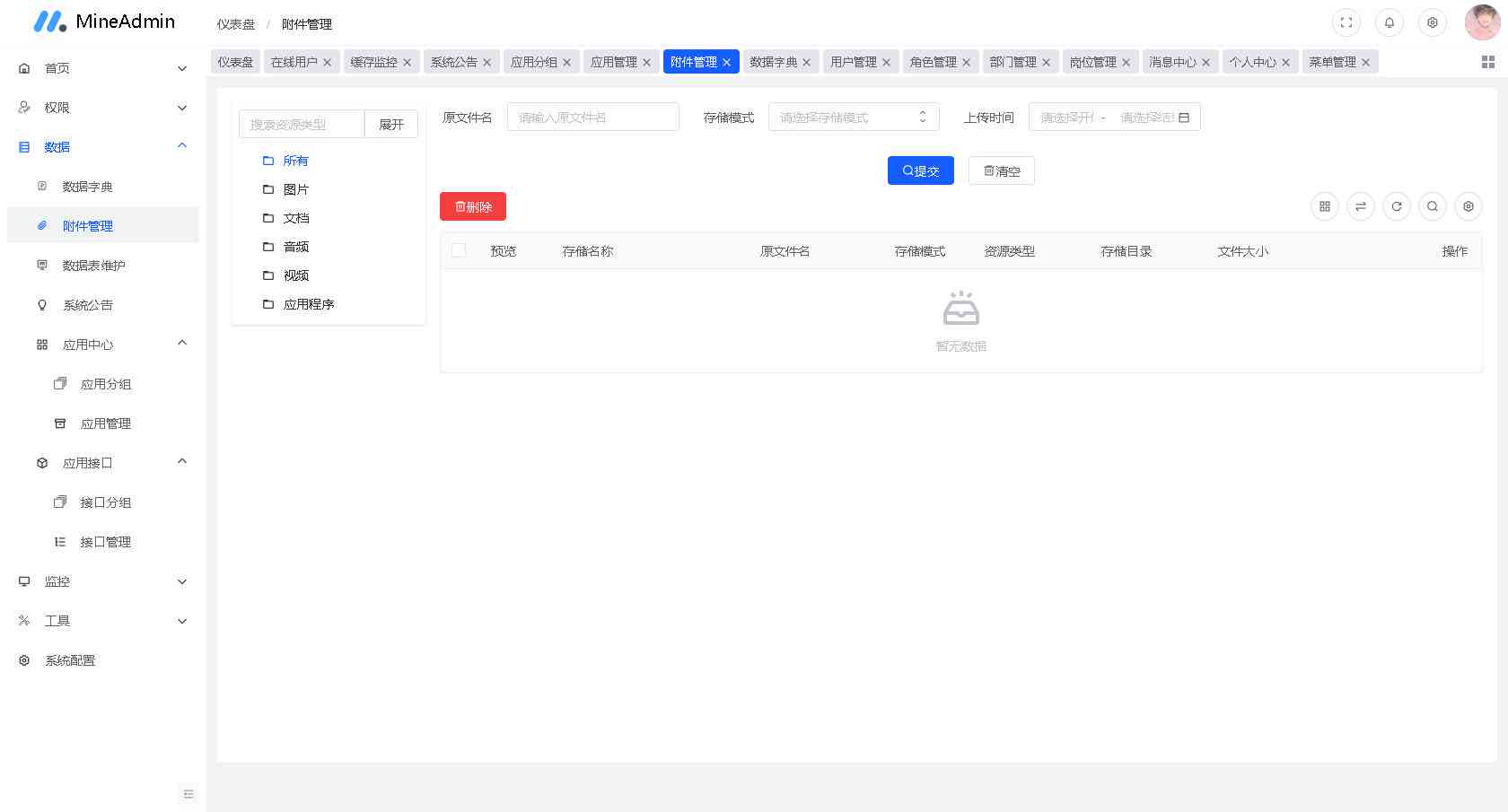Screen dimensions: 1508x812
Task: Collapse the 应用中心 submenu
Action: point(103,345)
